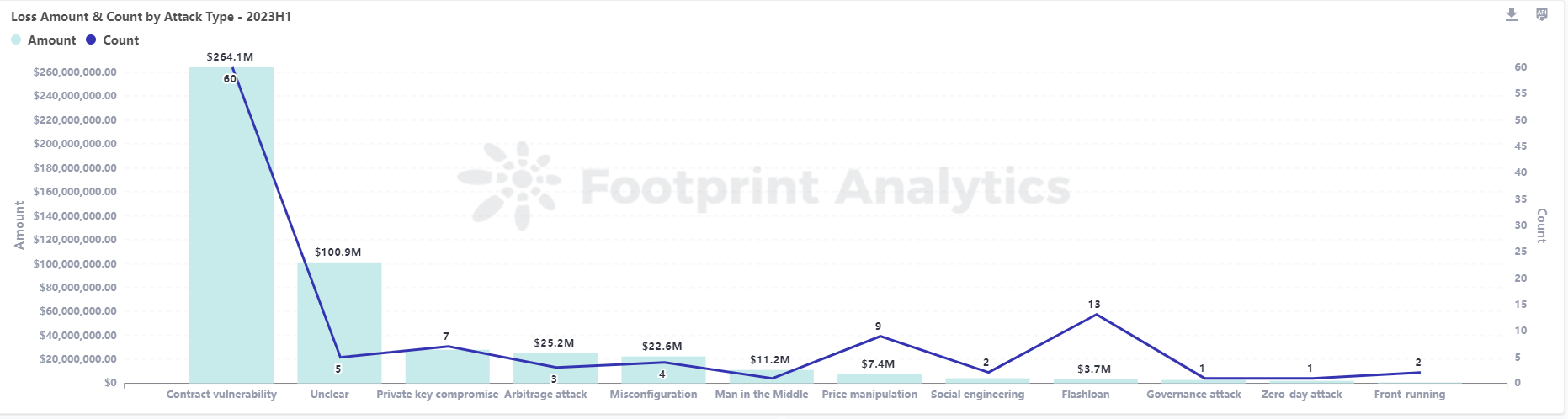Image resolution: width=1568 pixels, height=419 pixels.
Task: Click the Front-running axis label
Action: click(1409, 395)
